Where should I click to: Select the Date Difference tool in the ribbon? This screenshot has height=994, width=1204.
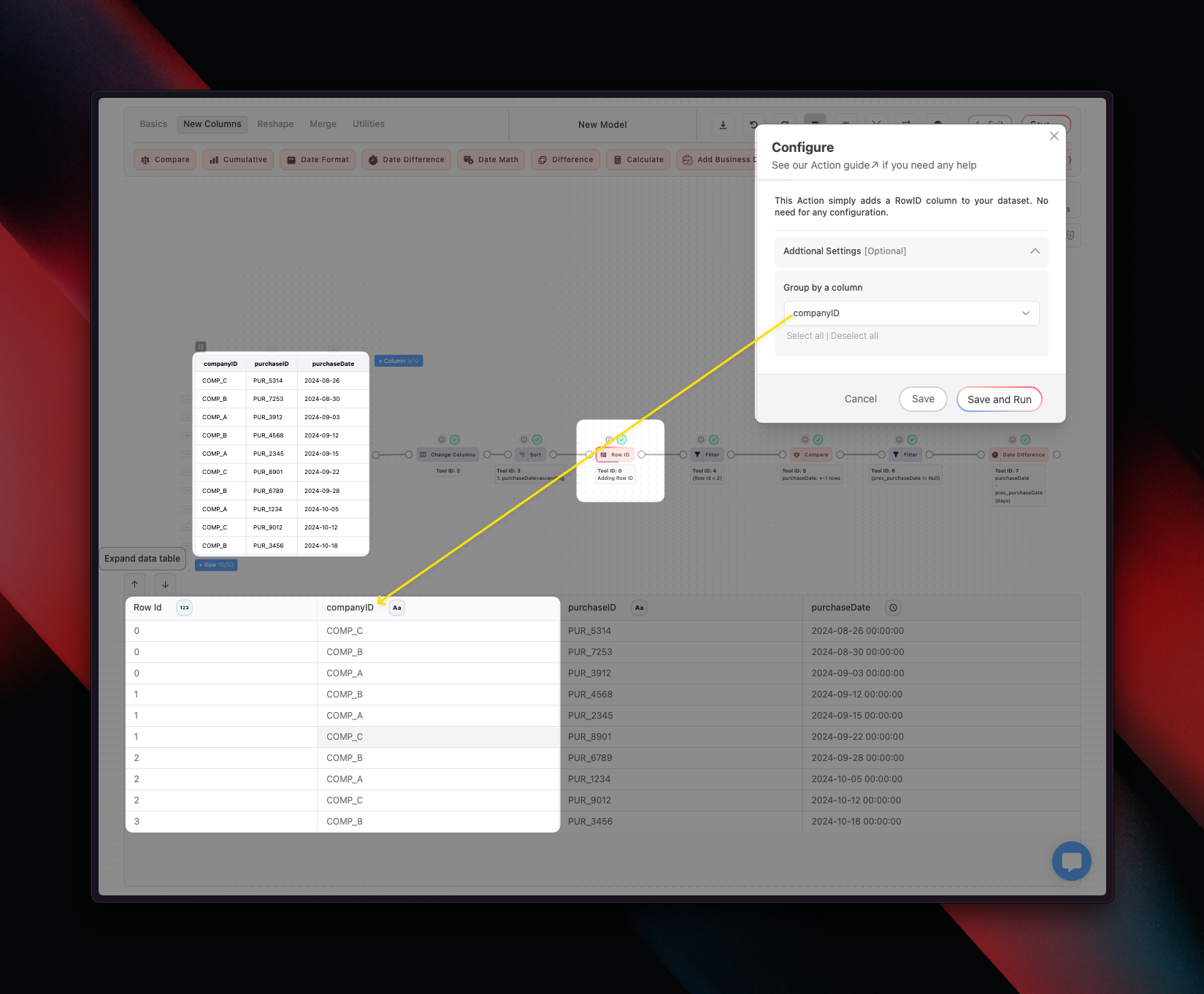[406, 159]
